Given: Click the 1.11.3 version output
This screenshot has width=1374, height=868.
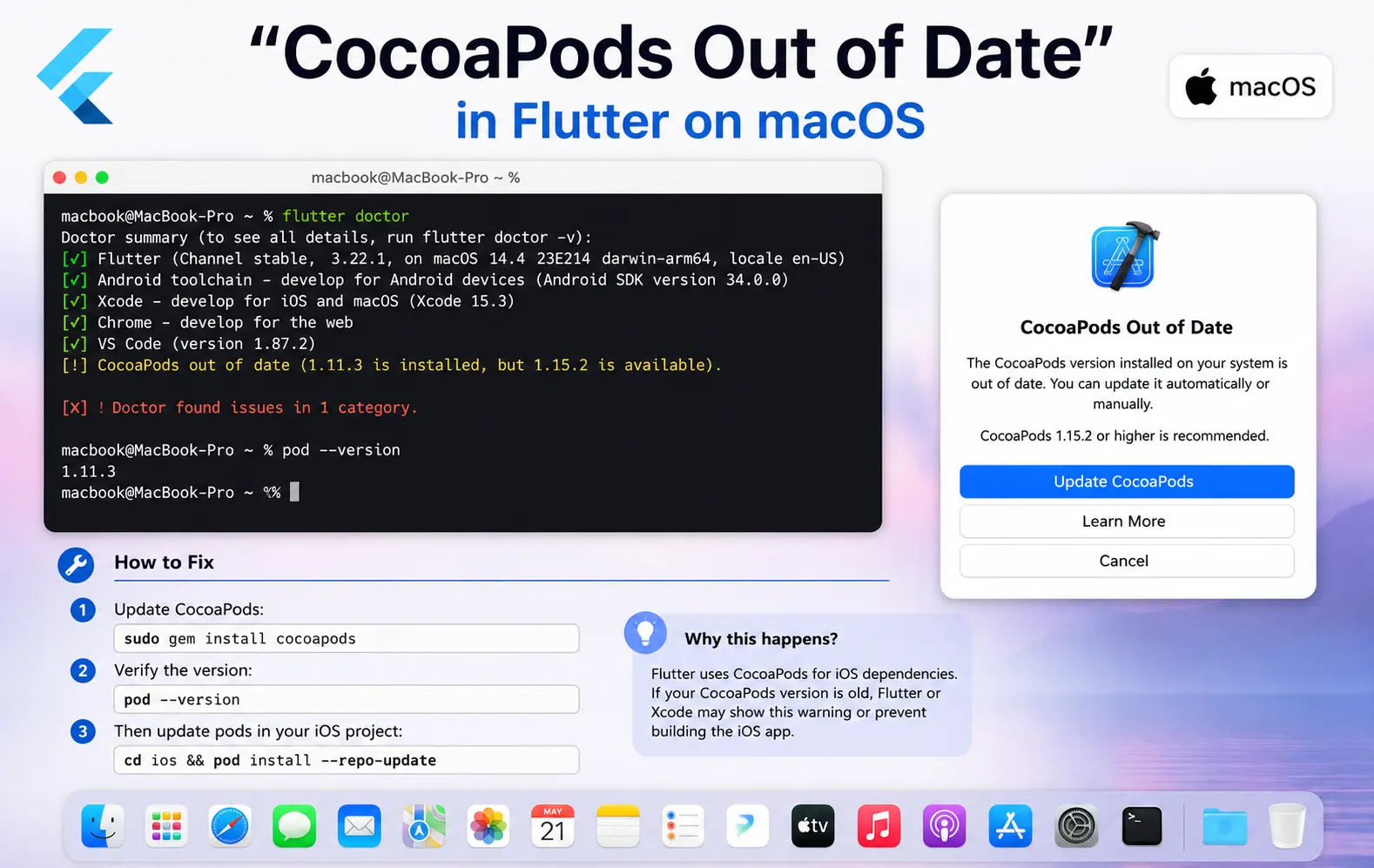Looking at the screenshot, I should pos(88,471).
